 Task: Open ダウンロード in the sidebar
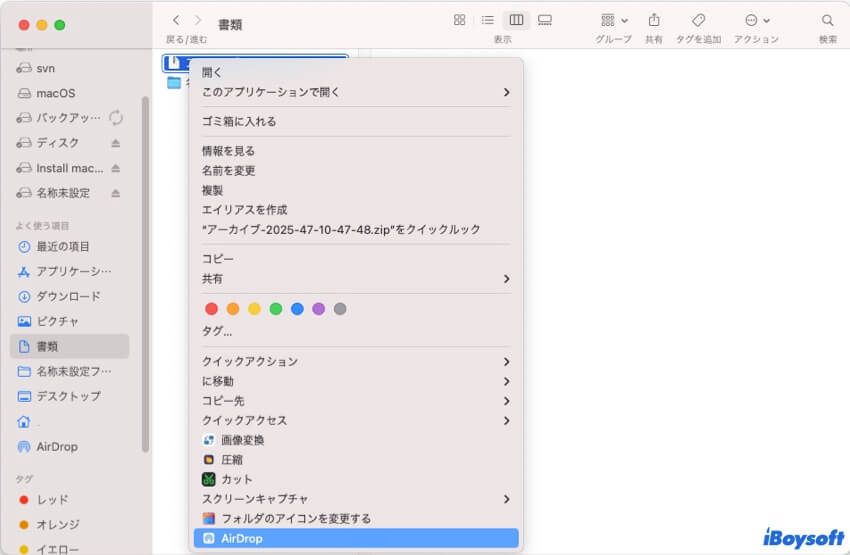point(69,296)
